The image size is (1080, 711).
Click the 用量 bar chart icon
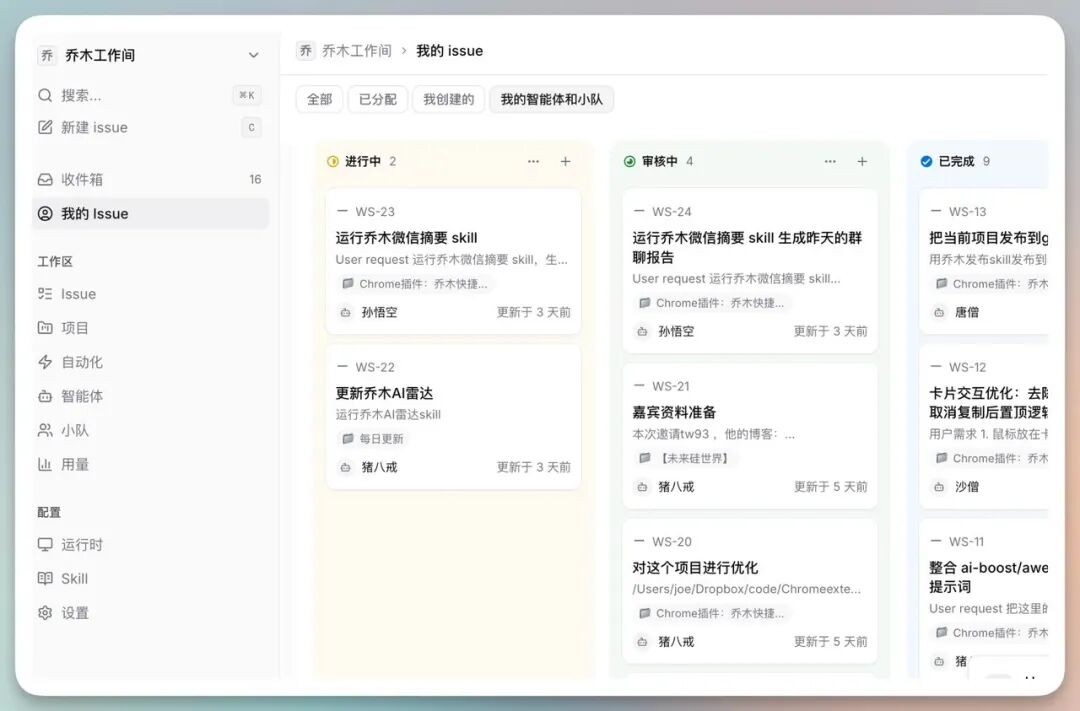tap(45, 464)
